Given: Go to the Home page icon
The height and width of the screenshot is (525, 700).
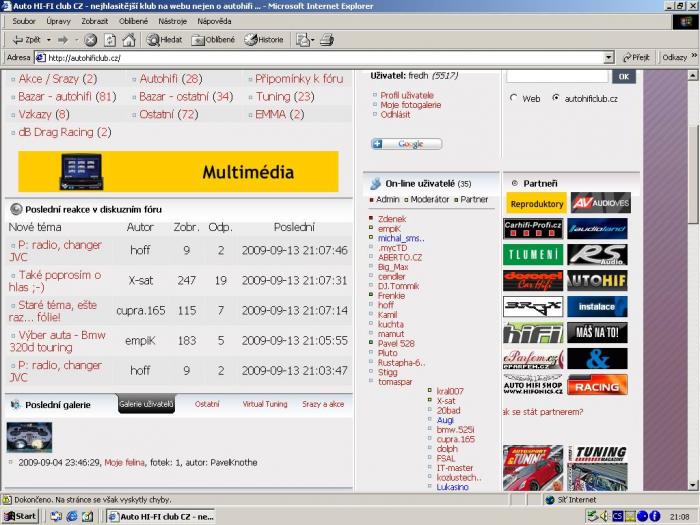Looking at the screenshot, I should tap(128, 40).
